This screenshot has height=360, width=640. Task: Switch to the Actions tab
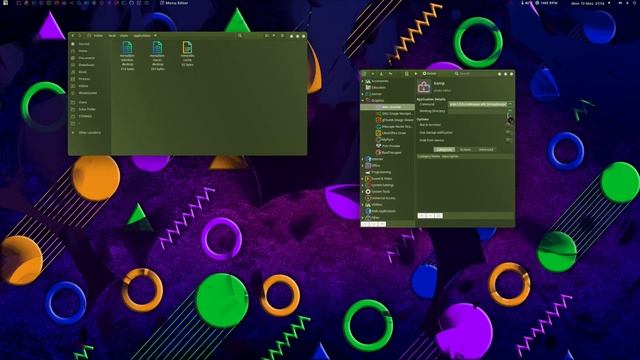point(465,150)
